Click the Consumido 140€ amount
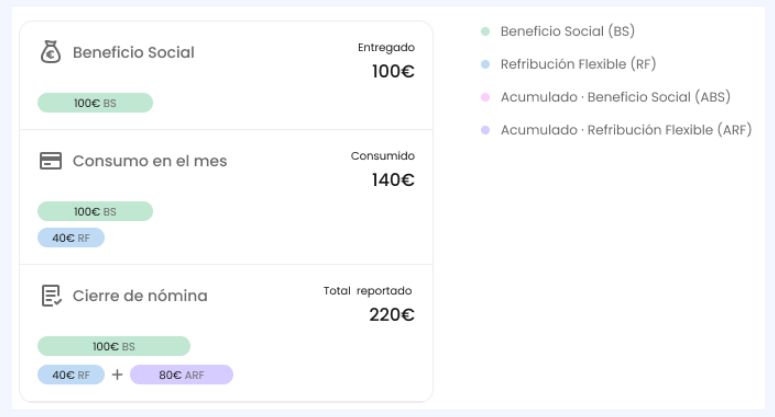This screenshot has width=775, height=417. (393, 180)
